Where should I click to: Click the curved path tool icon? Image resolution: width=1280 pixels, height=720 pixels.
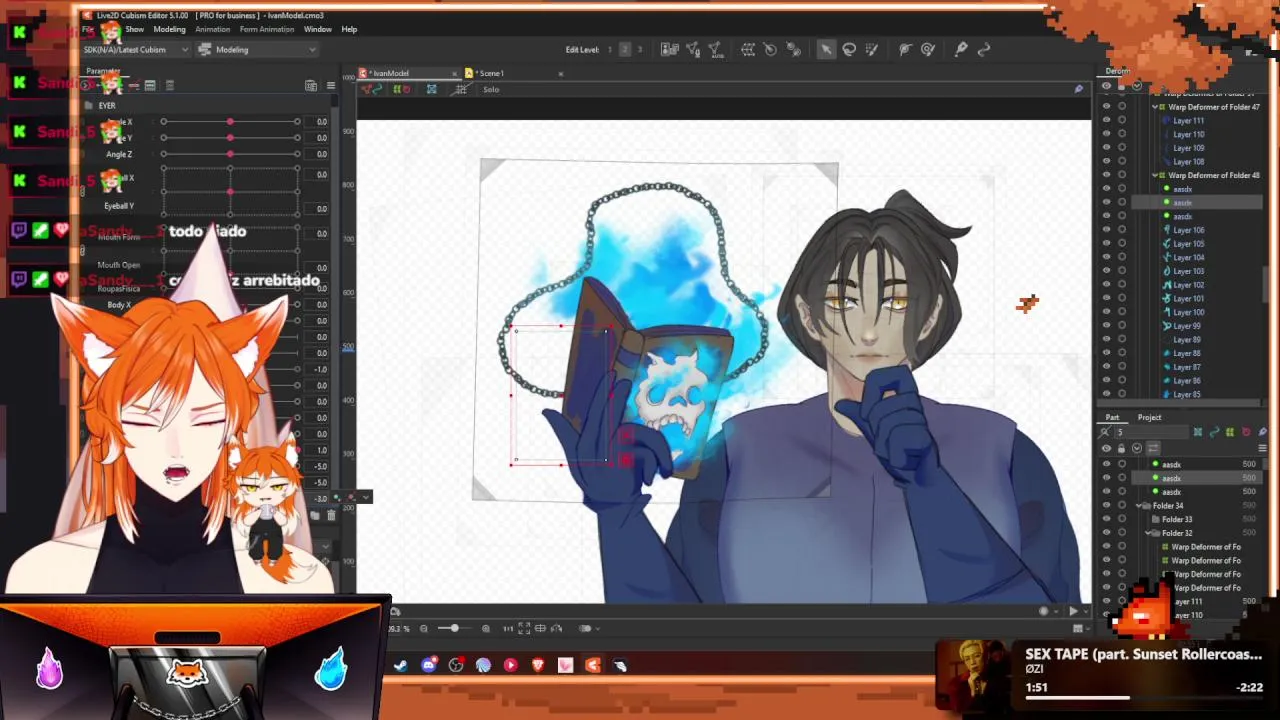[x=984, y=49]
